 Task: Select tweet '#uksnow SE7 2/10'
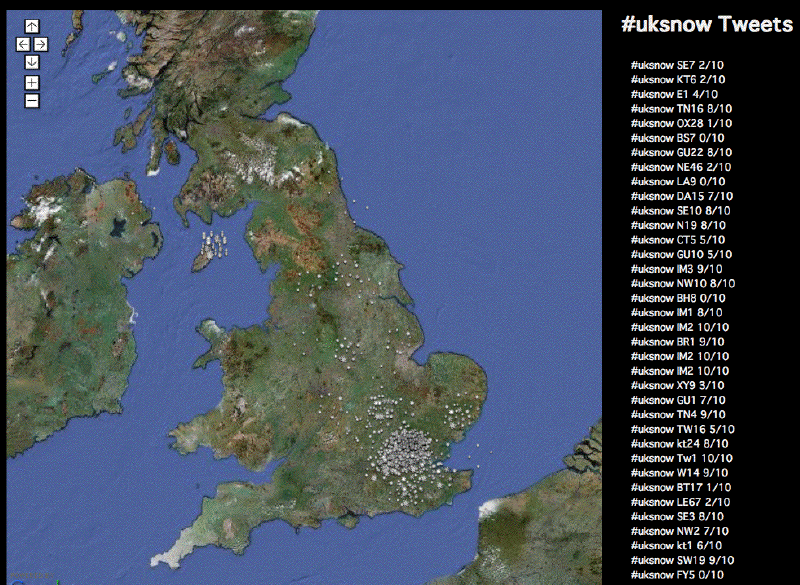pos(677,65)
